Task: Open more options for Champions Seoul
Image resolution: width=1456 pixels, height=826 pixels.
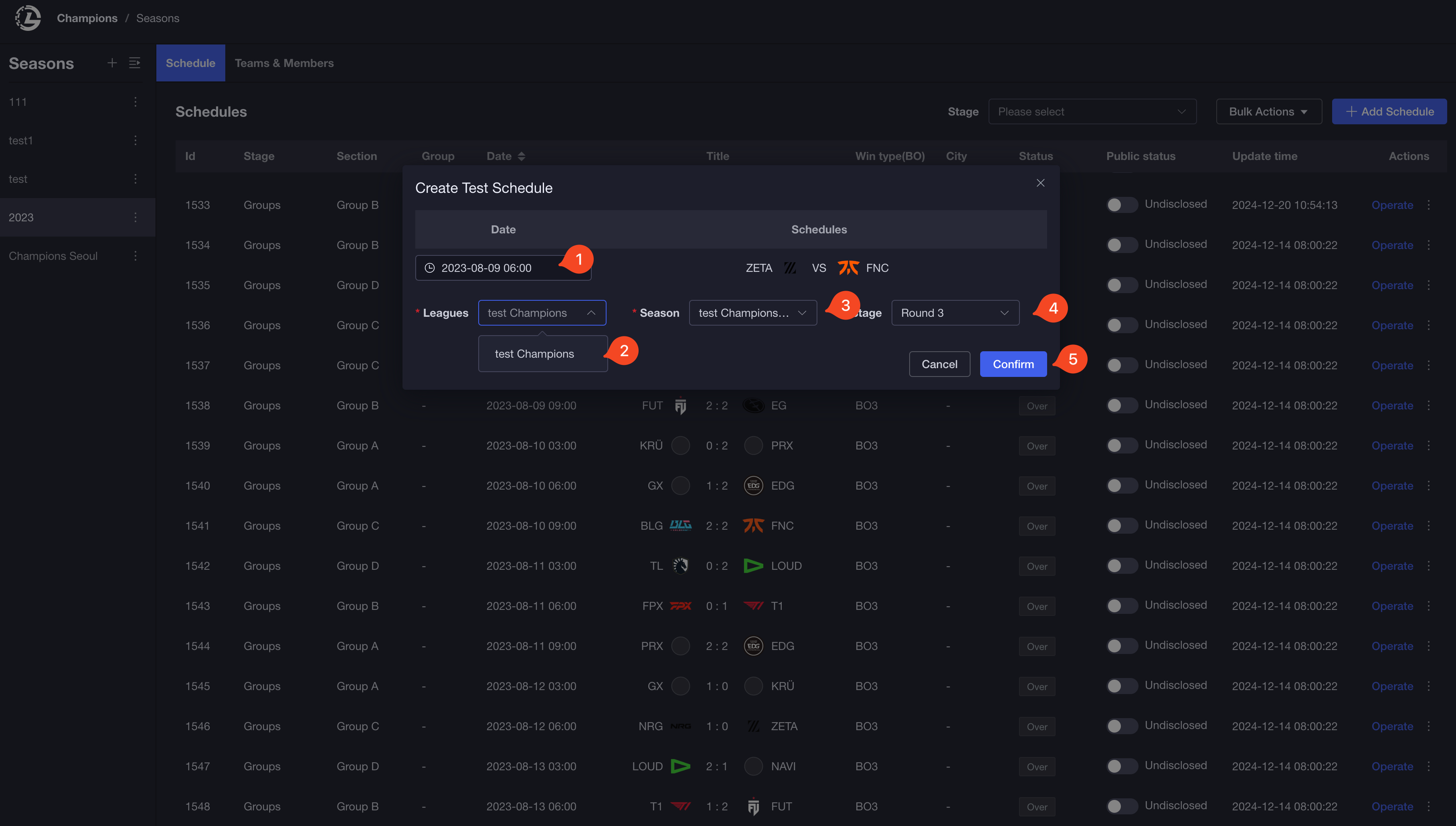Action: [135, 256]
